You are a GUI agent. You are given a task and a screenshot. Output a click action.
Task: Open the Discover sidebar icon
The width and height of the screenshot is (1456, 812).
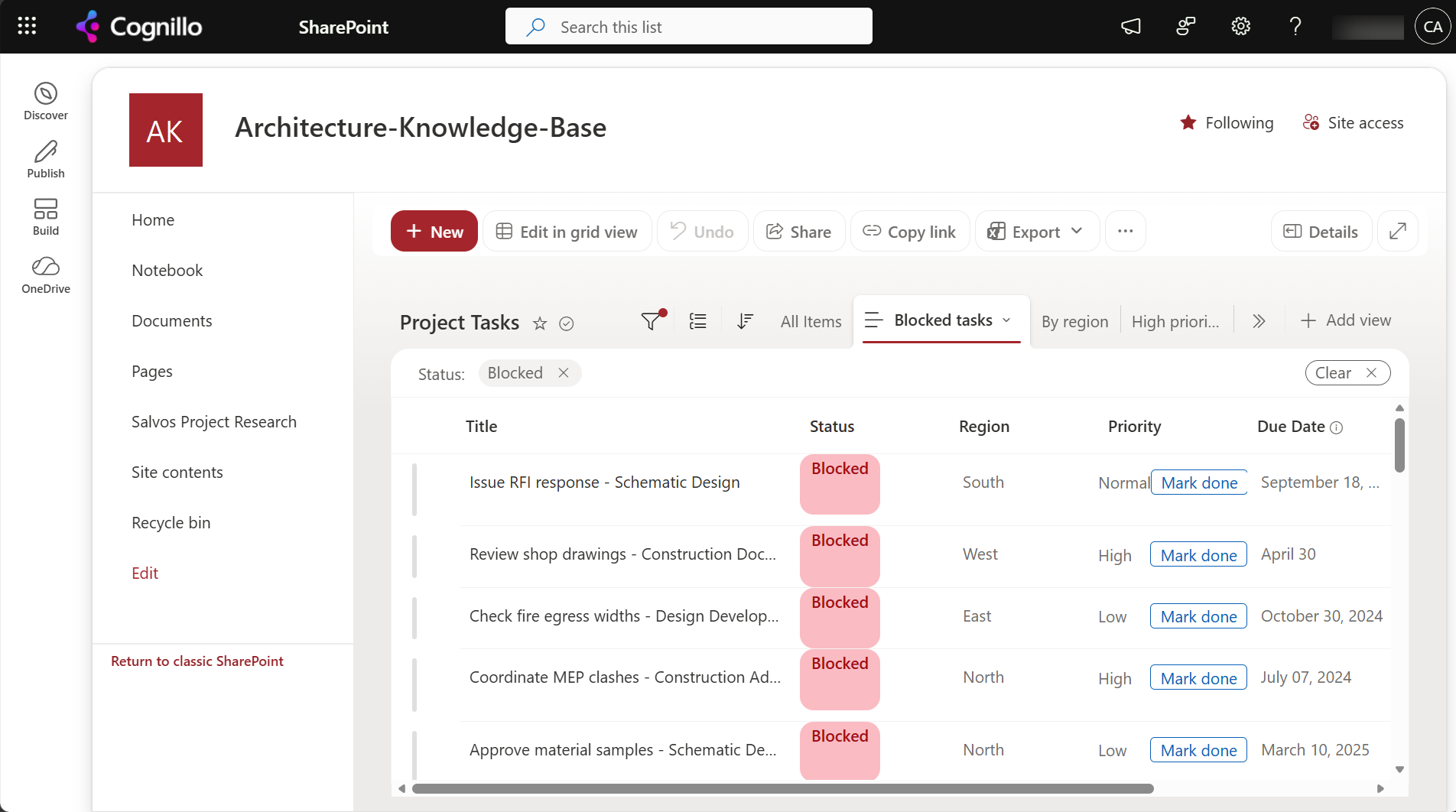(46, 102)
